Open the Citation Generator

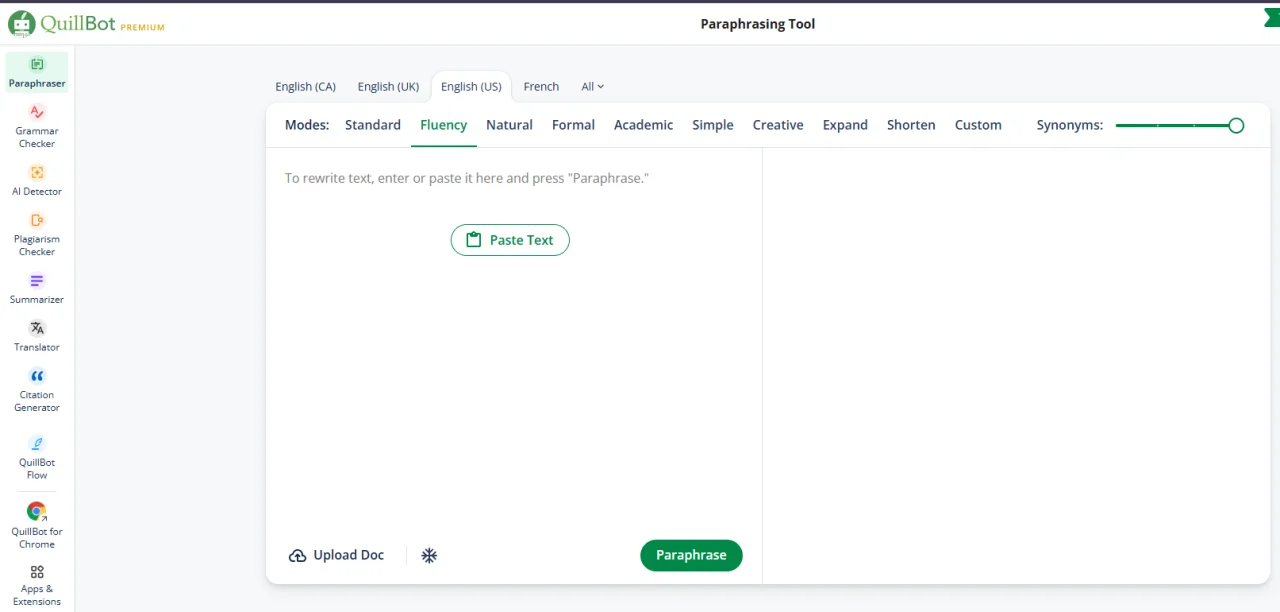click(x=37, y=390)
